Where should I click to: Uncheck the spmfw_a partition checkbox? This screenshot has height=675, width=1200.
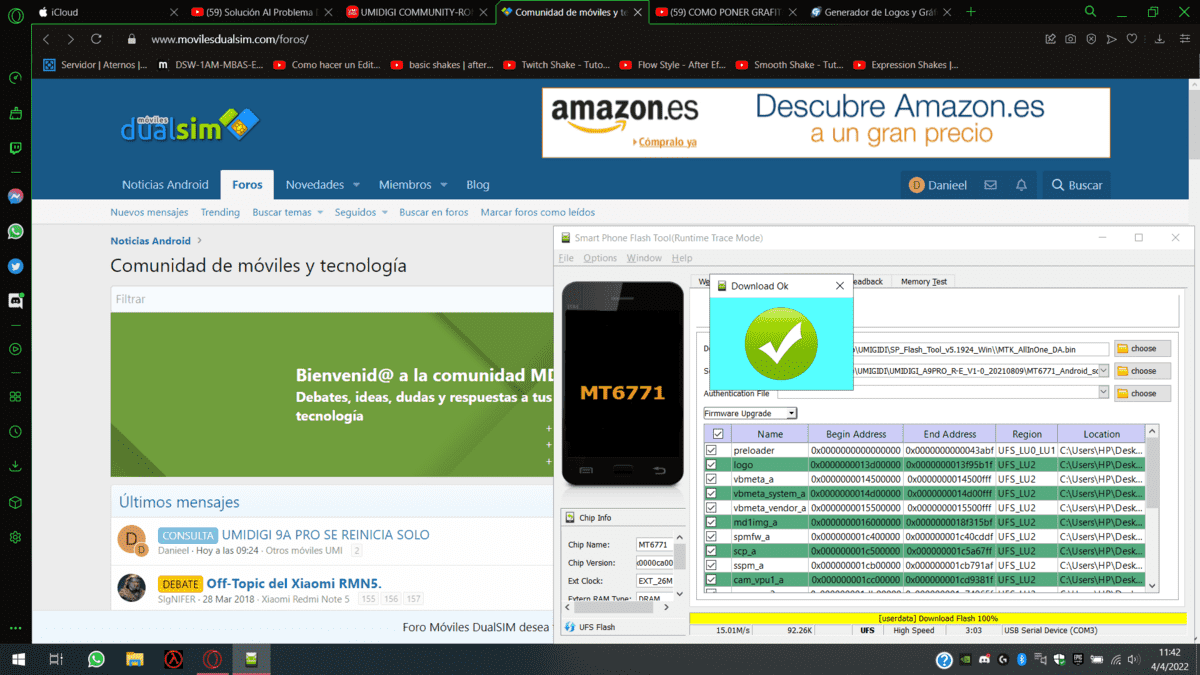tap(711, 536)
